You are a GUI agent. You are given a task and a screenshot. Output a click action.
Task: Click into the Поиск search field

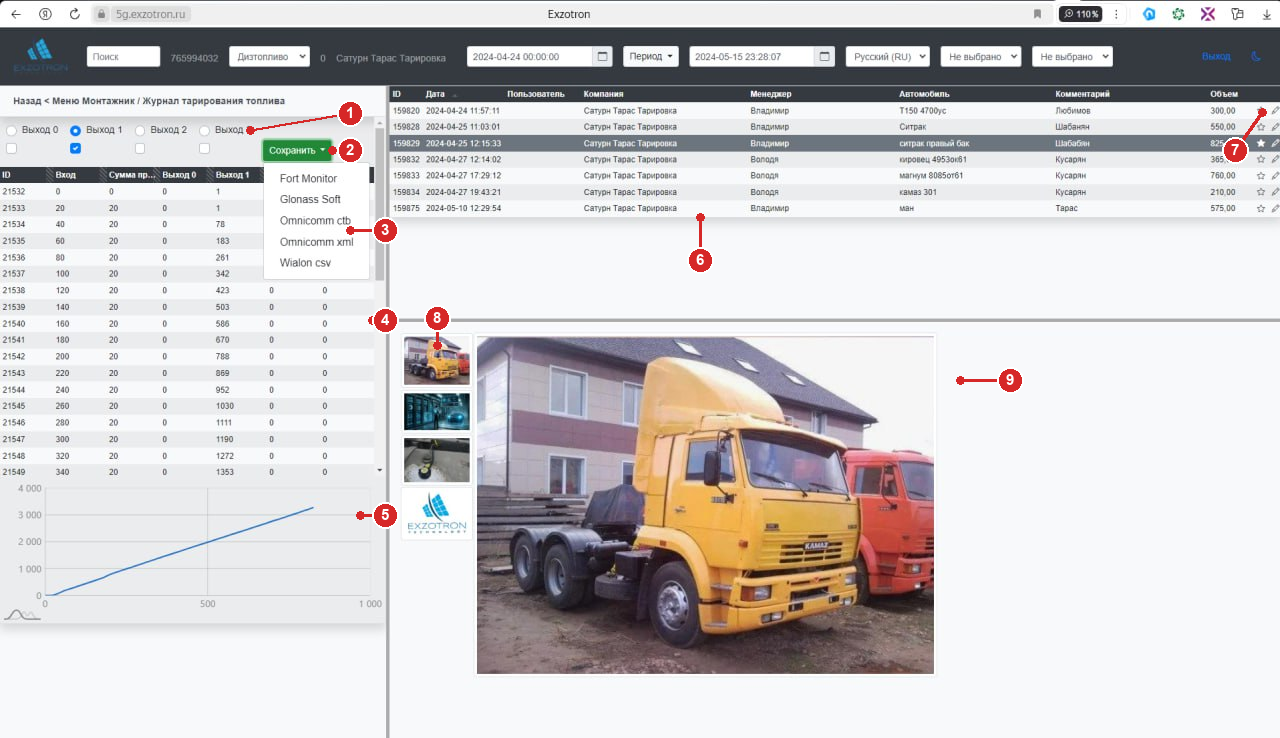point(123,57)
